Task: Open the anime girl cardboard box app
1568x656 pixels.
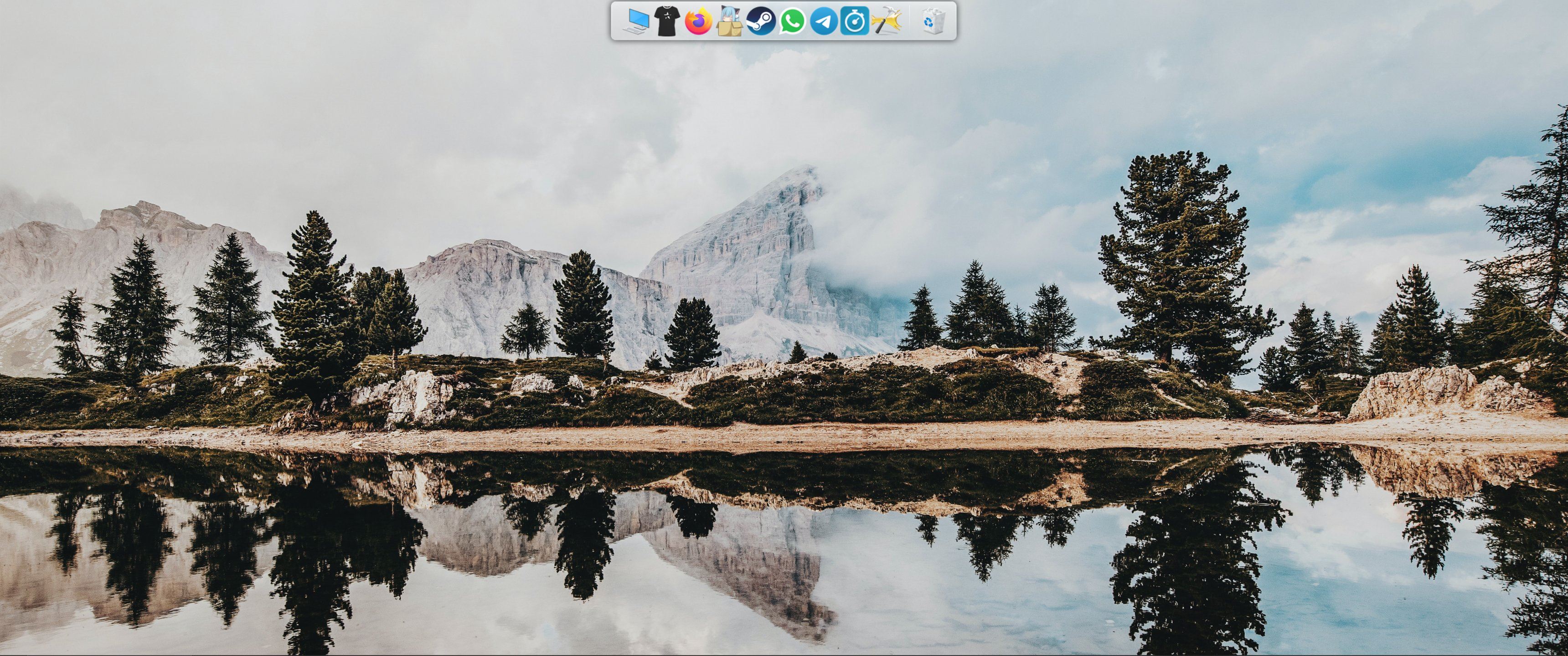Action: coord(729,22)
